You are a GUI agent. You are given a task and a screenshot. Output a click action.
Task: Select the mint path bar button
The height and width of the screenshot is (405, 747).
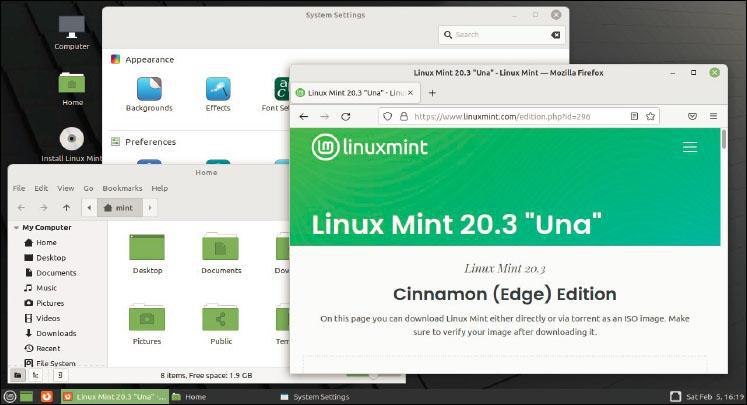point(120,208)
